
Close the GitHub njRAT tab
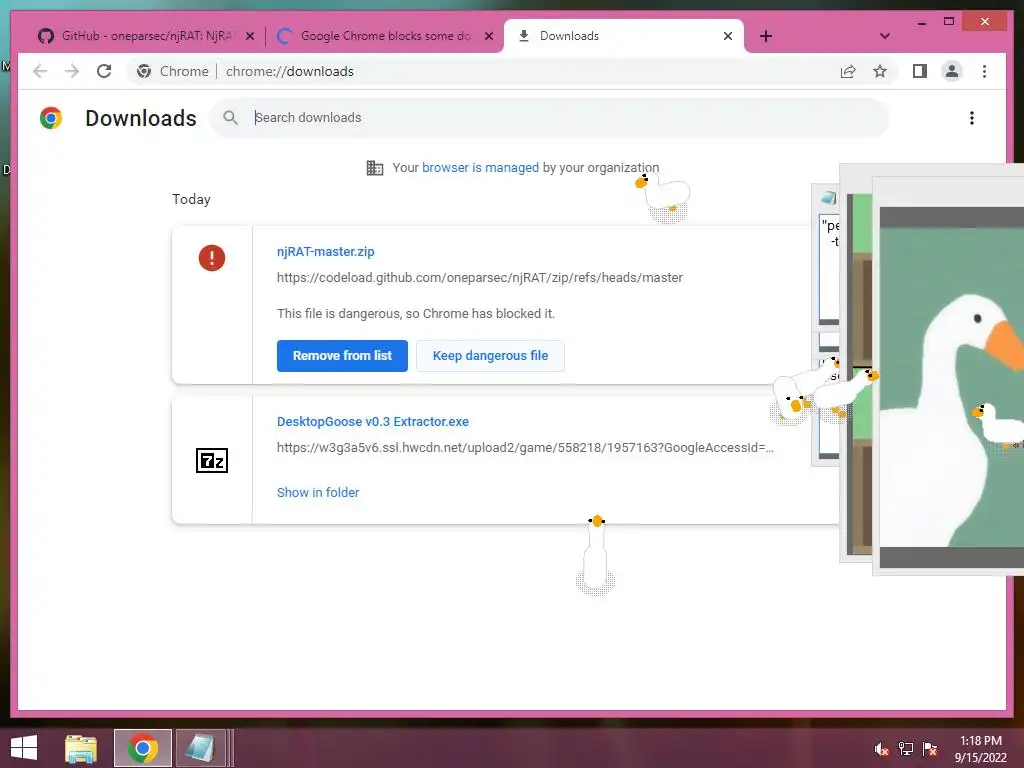(x=249, y=36)
